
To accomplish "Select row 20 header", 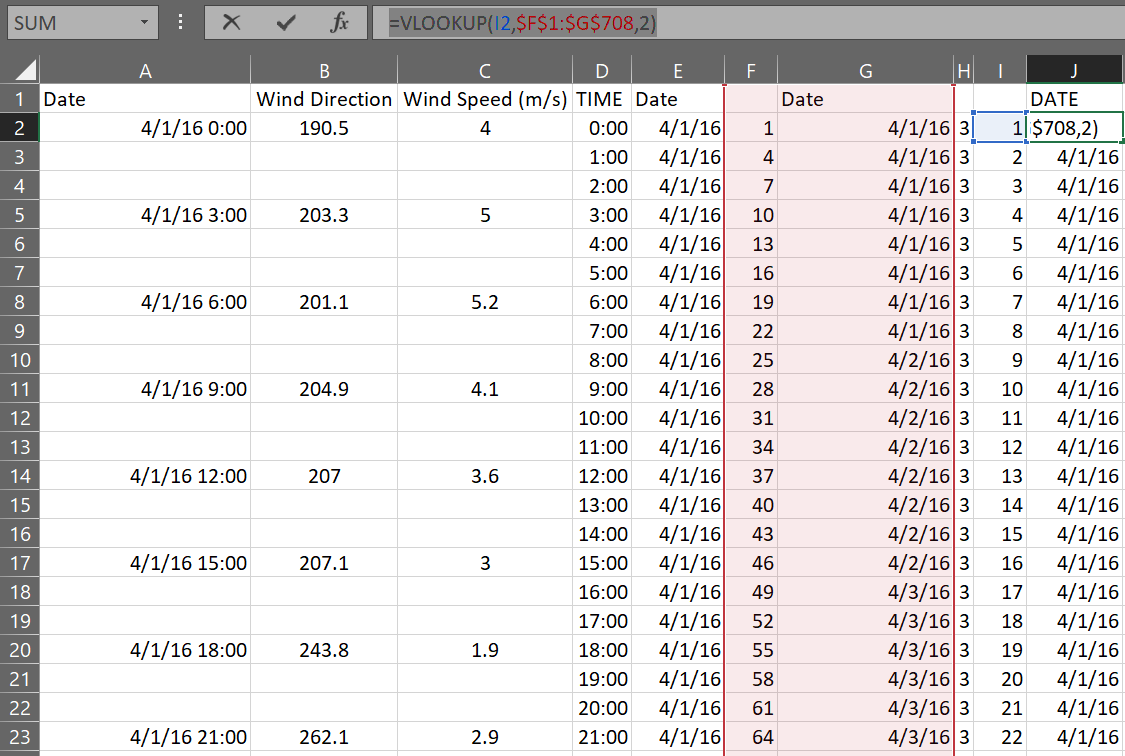I will click(x=19, y=650).
